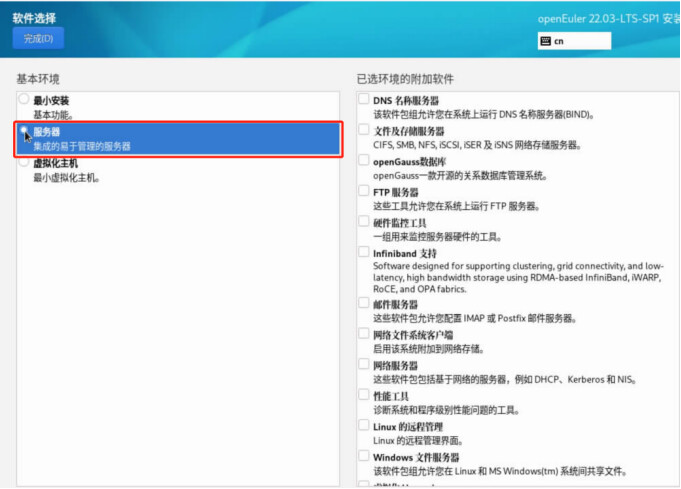
Task: Toggle the Windows 文件服务器 checkbox
Action: [x=364, y=457]
